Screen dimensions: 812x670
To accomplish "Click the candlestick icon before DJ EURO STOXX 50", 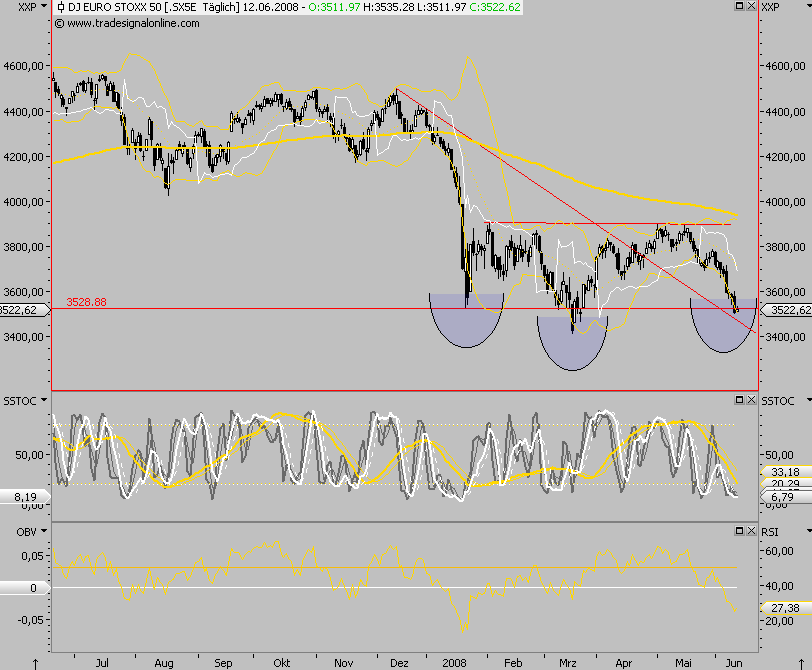I will (x=61, y=7).
